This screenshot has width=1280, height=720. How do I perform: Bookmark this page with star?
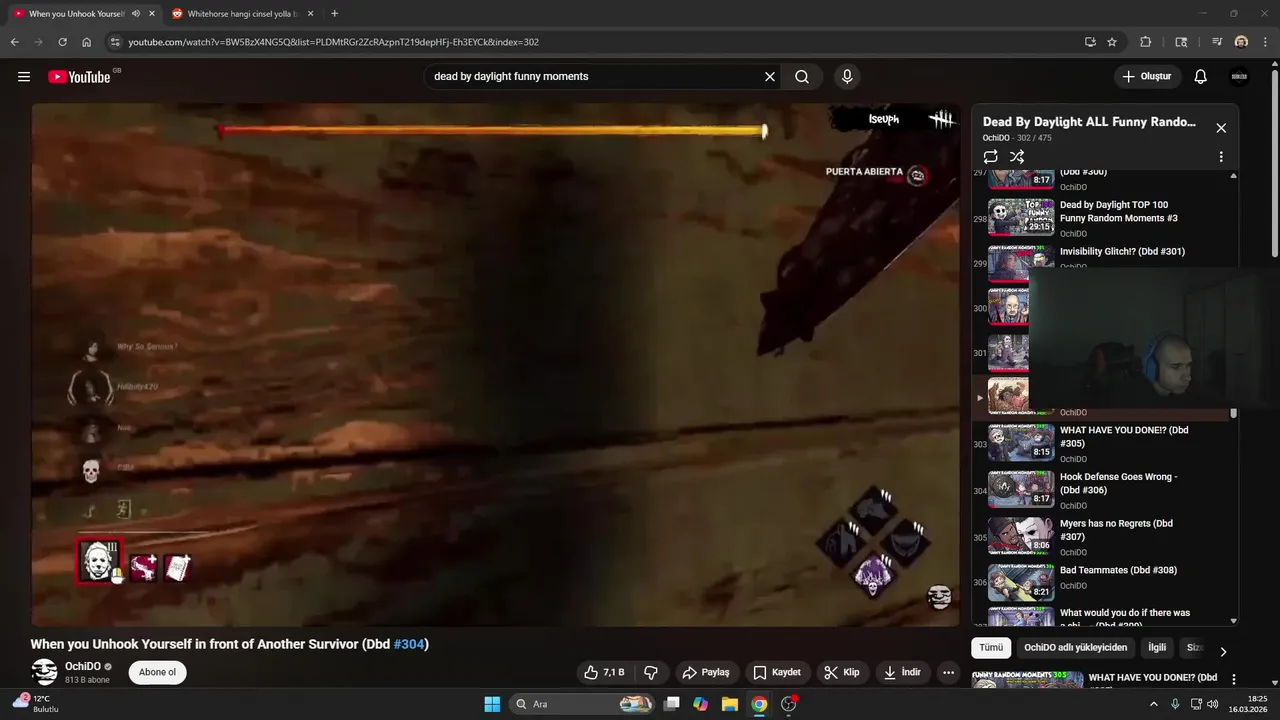[x=1112, y=42]
